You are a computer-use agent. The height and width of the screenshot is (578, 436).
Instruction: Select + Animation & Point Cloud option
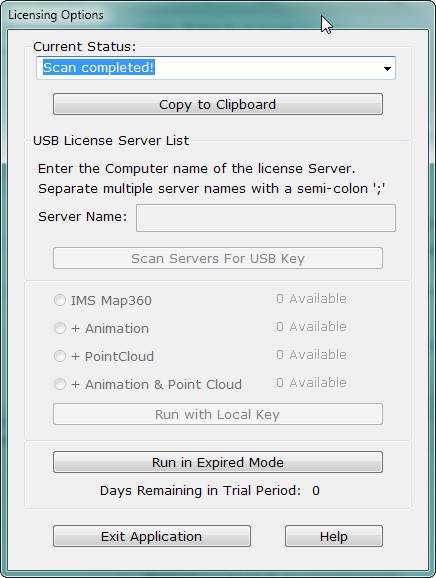pyautogui.click(x=60, y=384)
